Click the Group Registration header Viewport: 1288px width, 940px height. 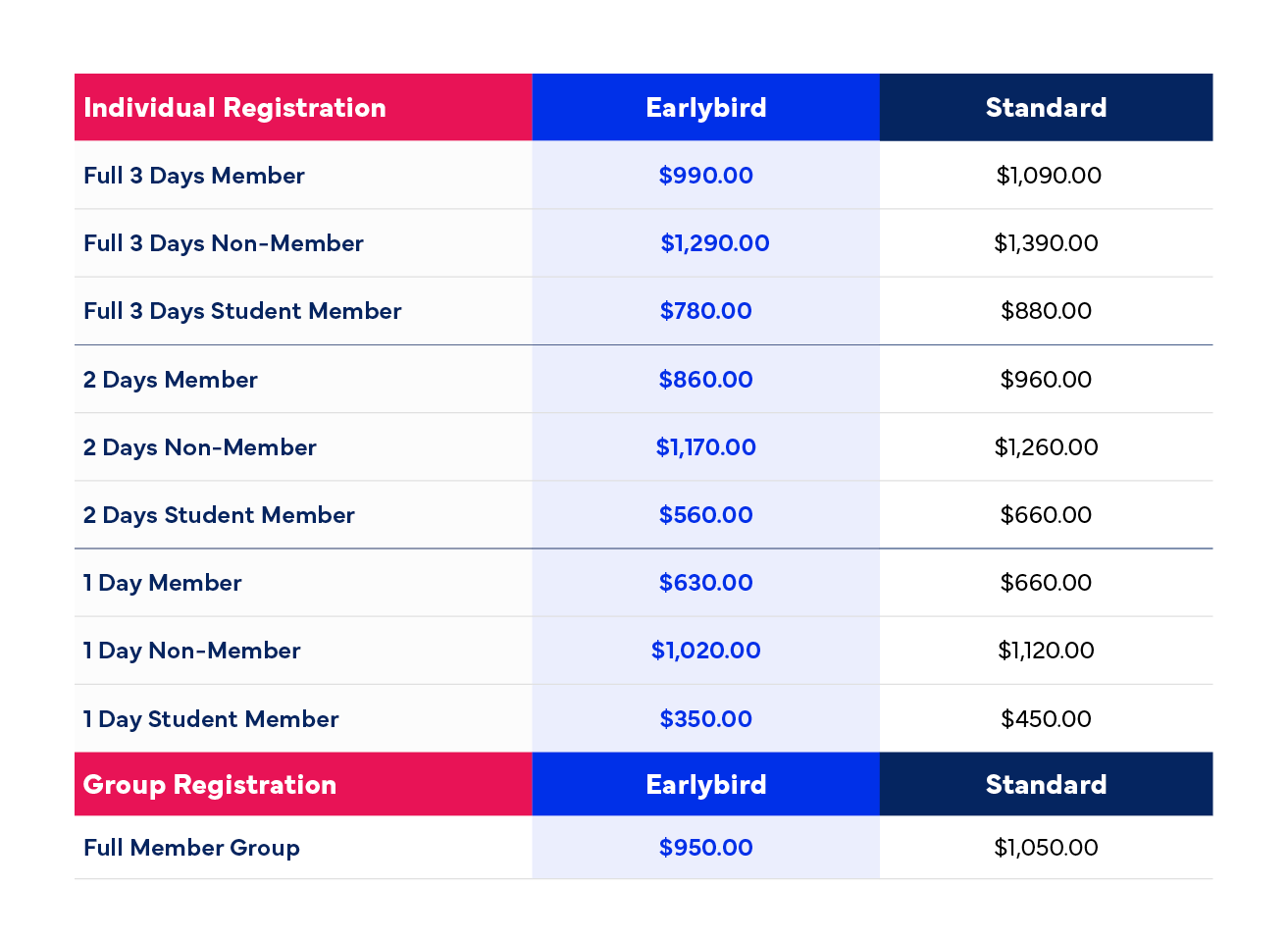[x=210, y=785]
